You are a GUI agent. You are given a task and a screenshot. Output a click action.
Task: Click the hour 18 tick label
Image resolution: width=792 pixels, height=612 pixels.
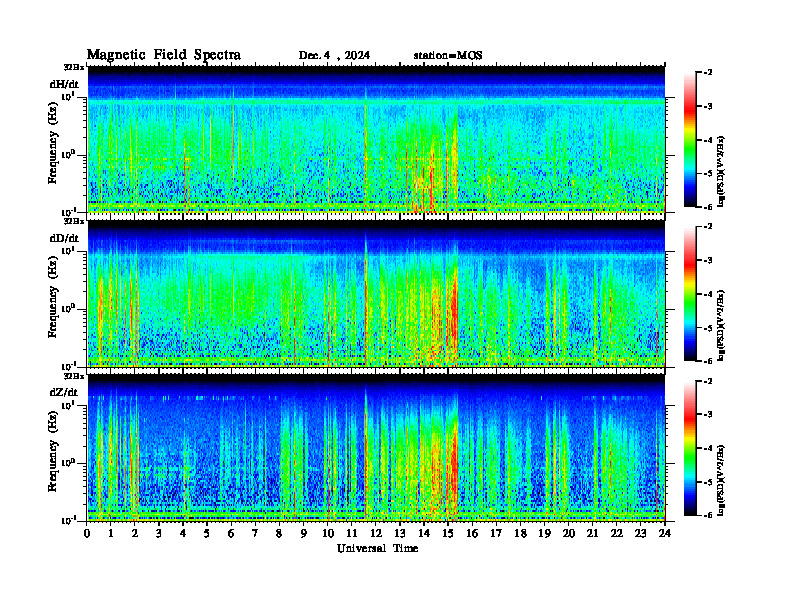point(521,534)
